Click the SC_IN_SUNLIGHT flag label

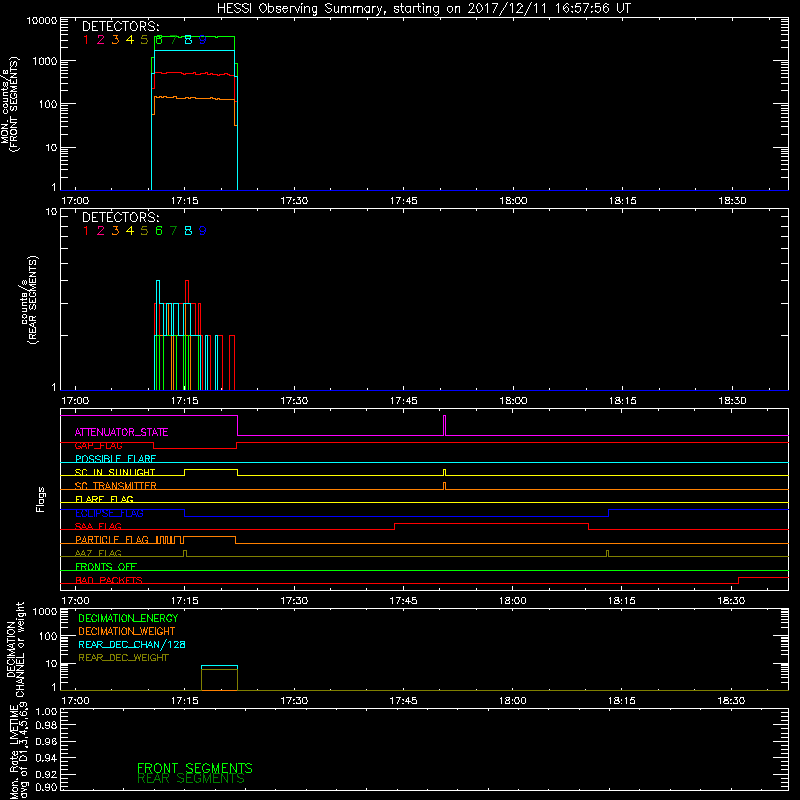(x=115, y=472)
